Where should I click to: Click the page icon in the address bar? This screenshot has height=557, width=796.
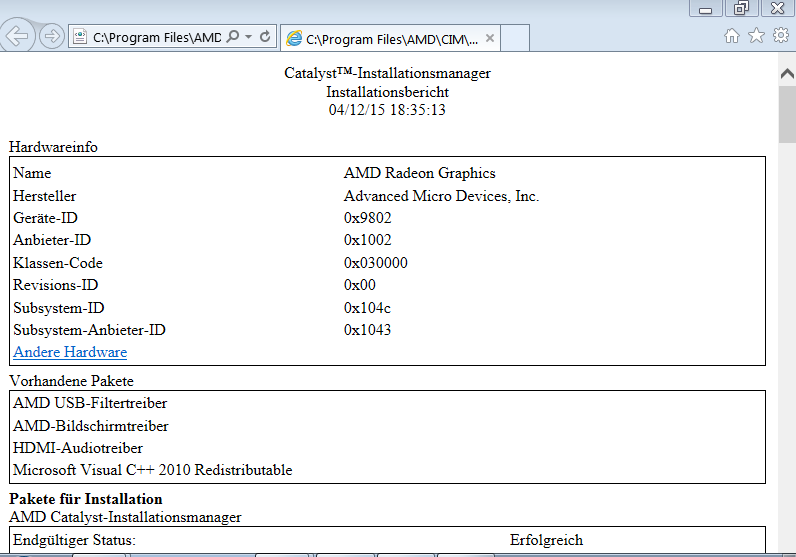click(x=80, y=37)
